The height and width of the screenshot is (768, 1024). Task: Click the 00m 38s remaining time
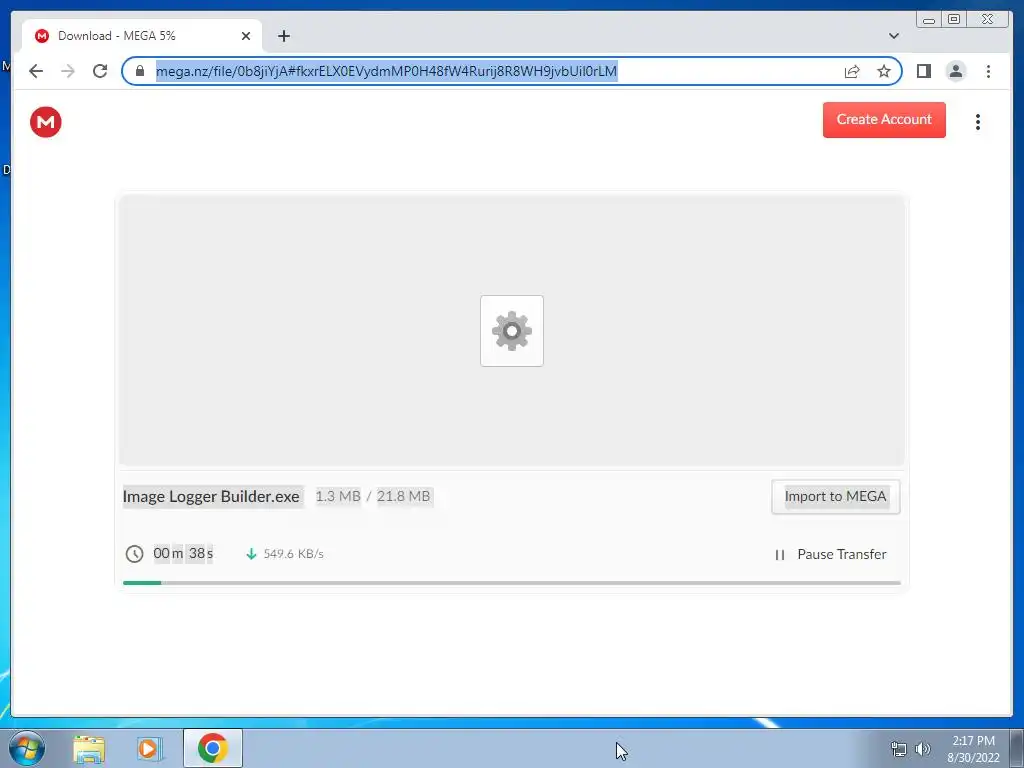click(183, 554)
